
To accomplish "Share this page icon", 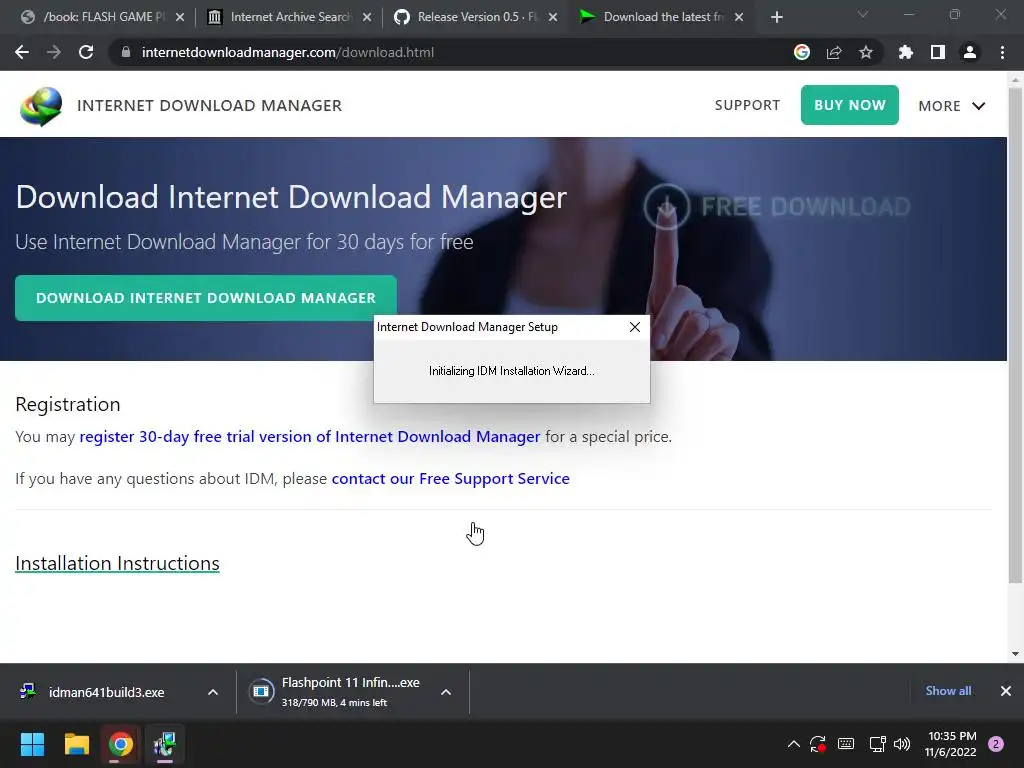I will point(834,52).
